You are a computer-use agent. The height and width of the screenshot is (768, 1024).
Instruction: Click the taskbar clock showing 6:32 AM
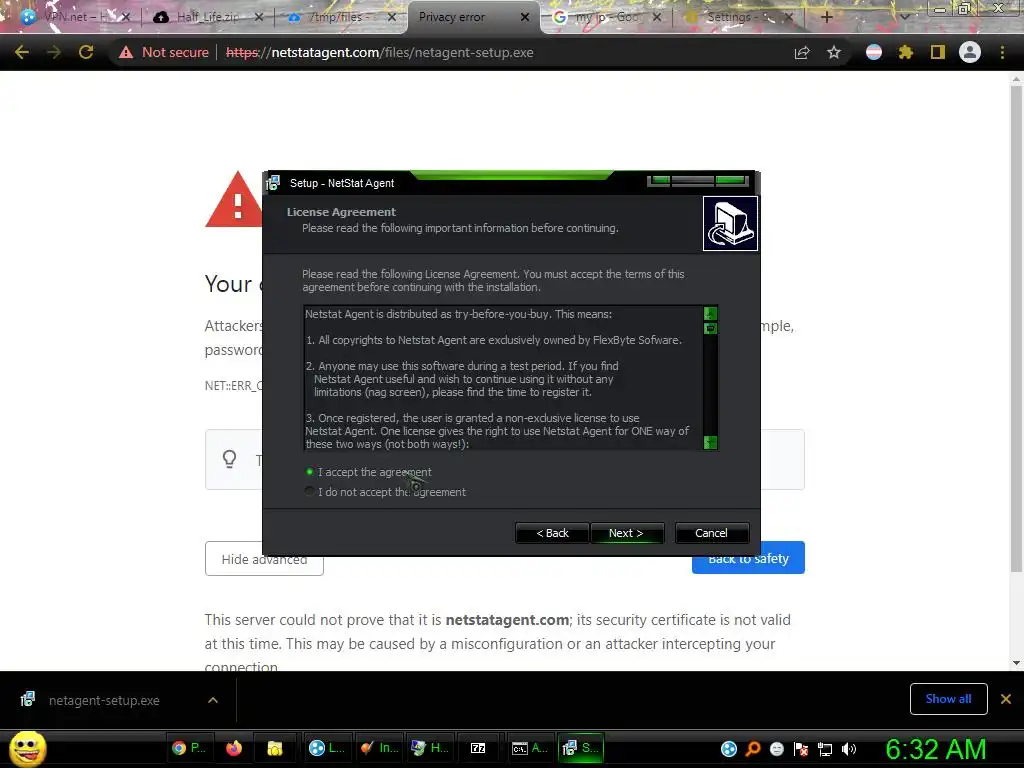coord(936,749)
